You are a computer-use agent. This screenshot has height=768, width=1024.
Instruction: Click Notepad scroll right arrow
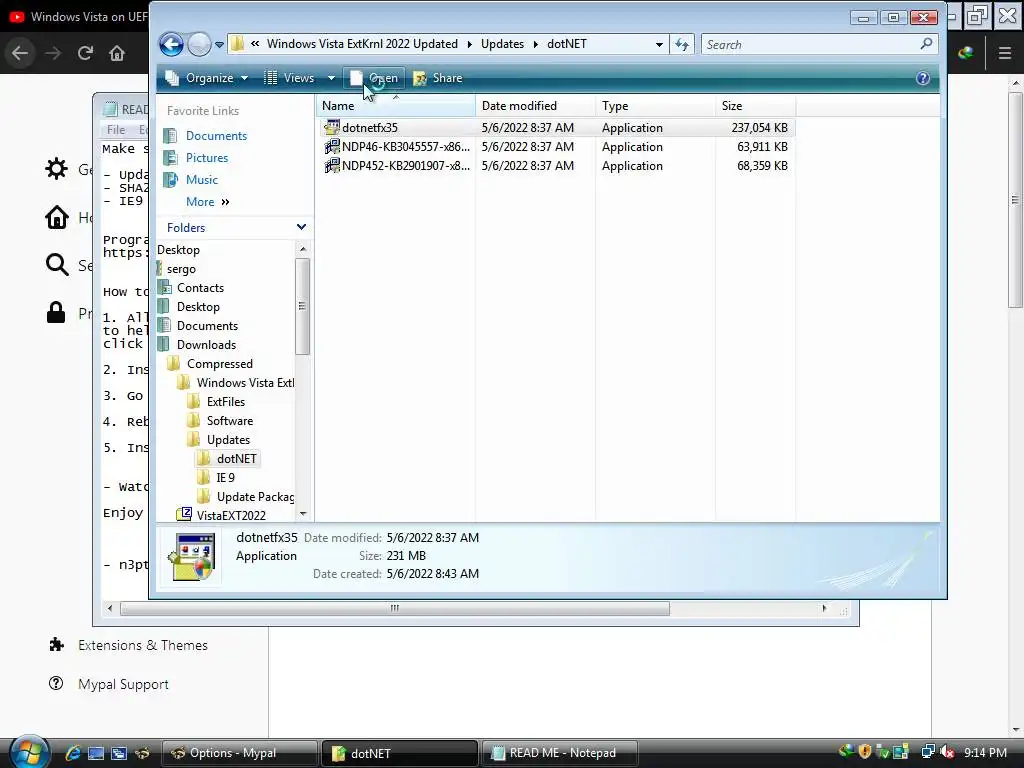pos(824,609)
